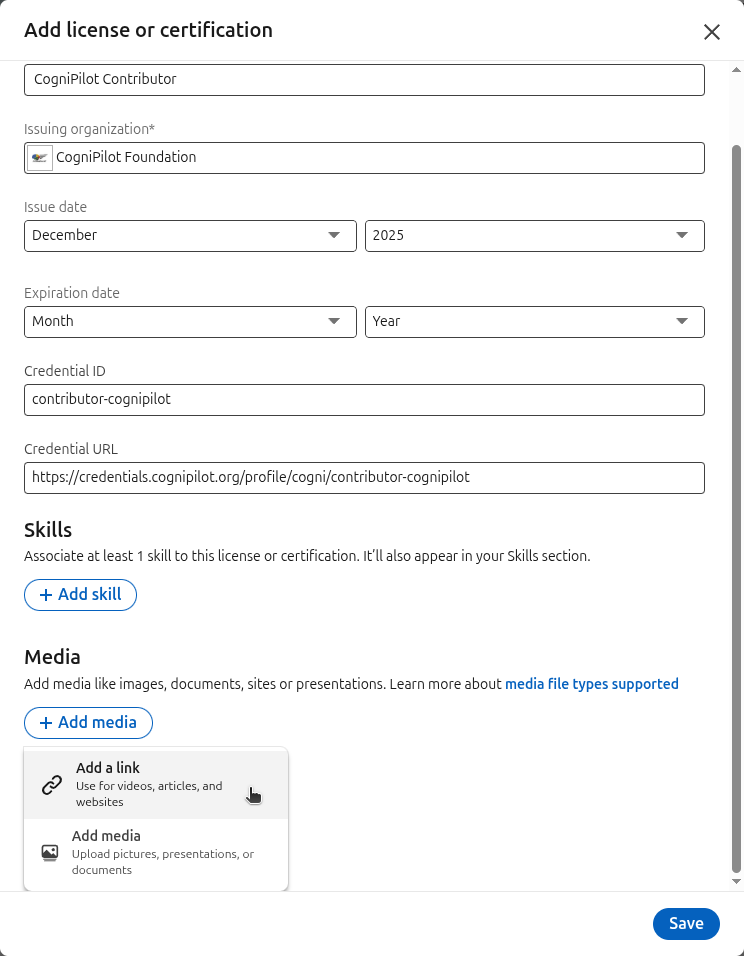Close the Add license or certification dialog
Screen dimensions: 744x956
[712, 31]
